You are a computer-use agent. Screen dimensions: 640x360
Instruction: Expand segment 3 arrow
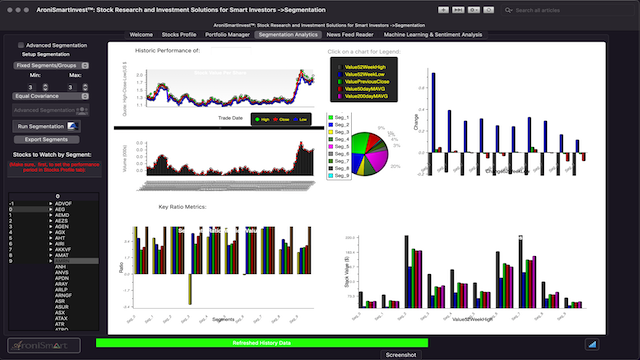coord(51,226)
